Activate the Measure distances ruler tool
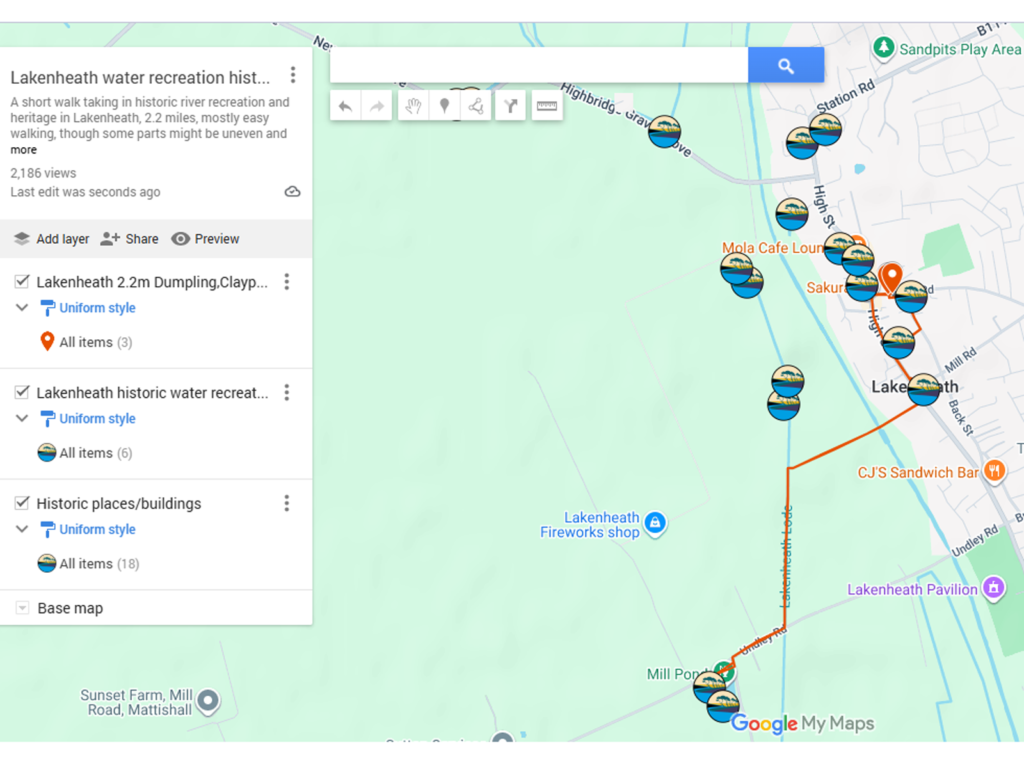The height and width of the screenshot is (768, 1024). pos(546,105)
